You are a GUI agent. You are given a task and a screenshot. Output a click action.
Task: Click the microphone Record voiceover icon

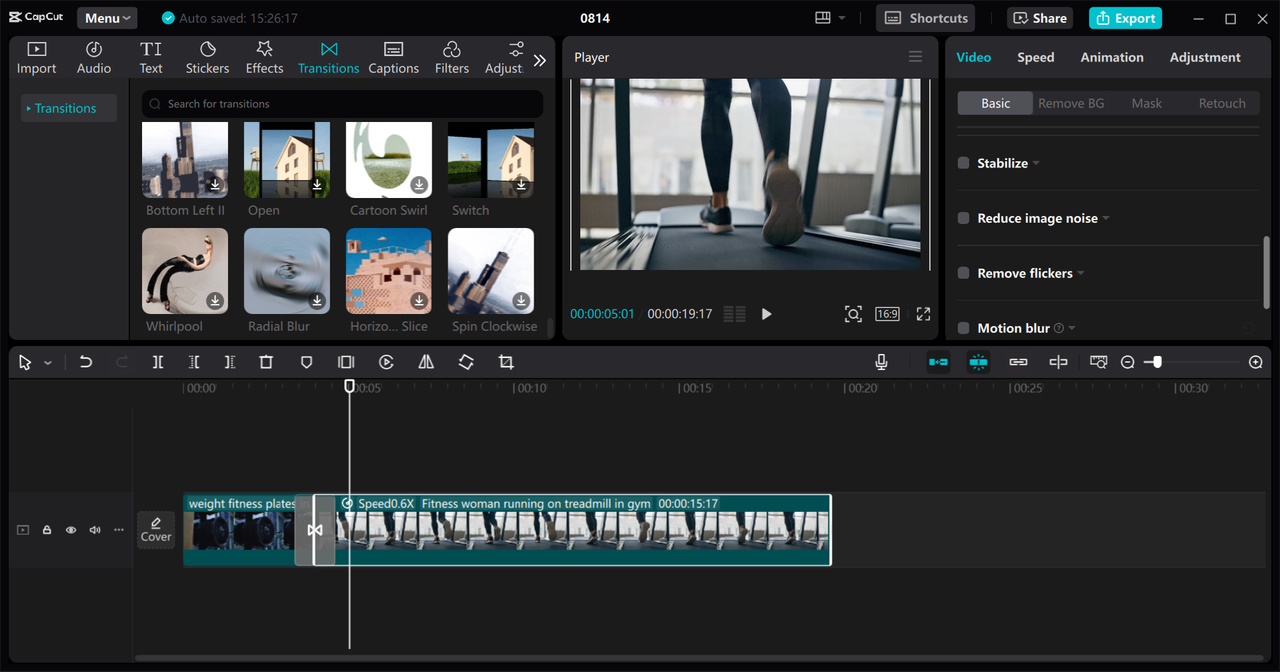[881, 362]
